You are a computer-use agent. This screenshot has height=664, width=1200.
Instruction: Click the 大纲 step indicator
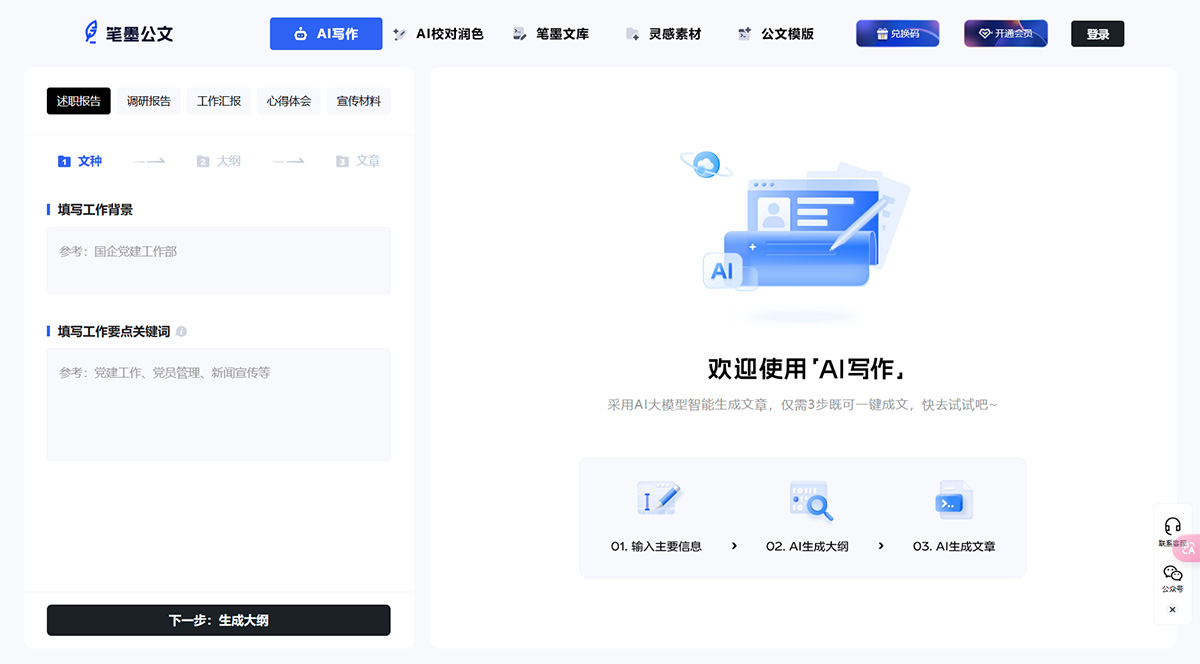pyautogui.click(x=219, y=160)
